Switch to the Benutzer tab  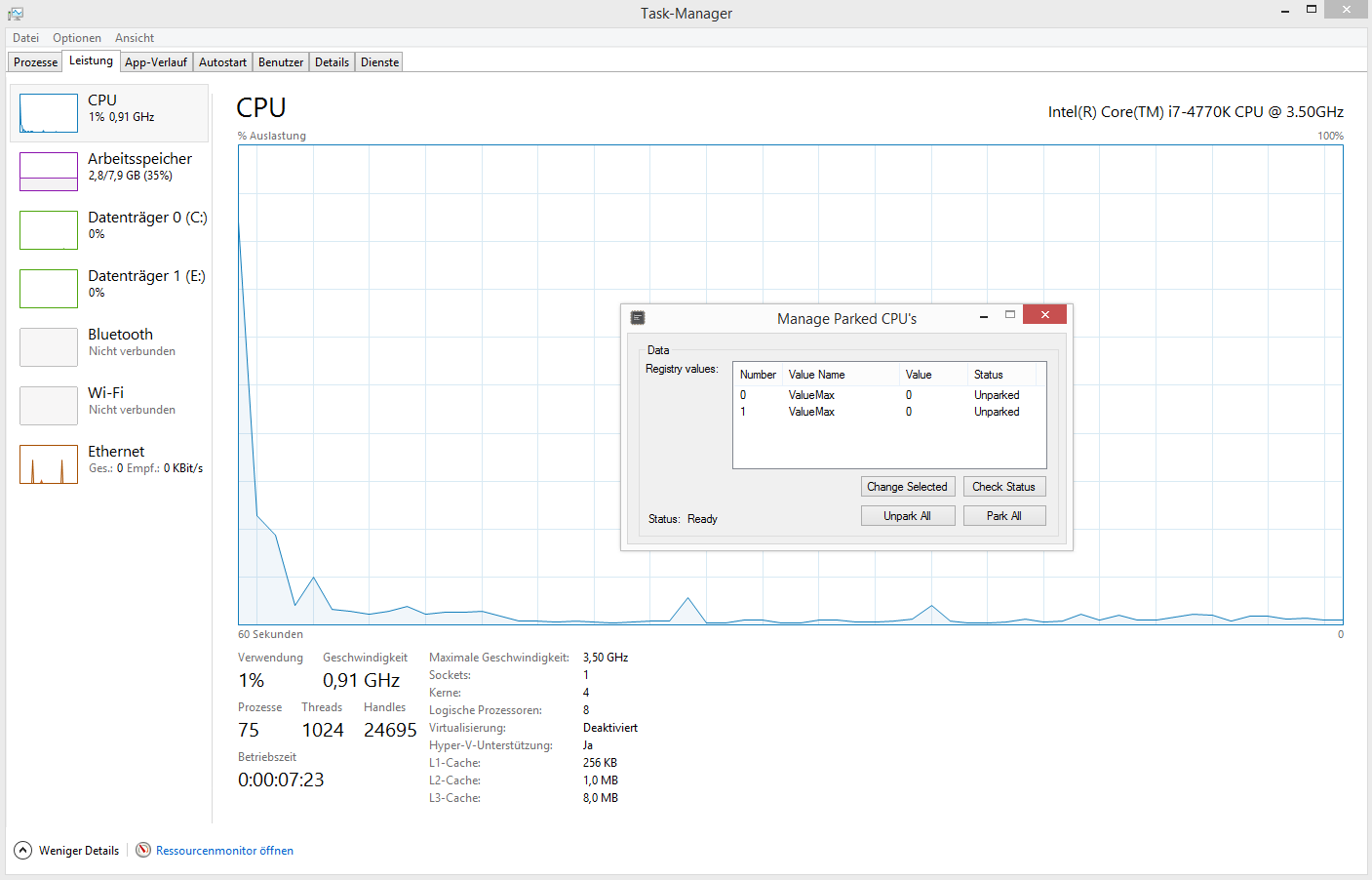pos(281,61)
